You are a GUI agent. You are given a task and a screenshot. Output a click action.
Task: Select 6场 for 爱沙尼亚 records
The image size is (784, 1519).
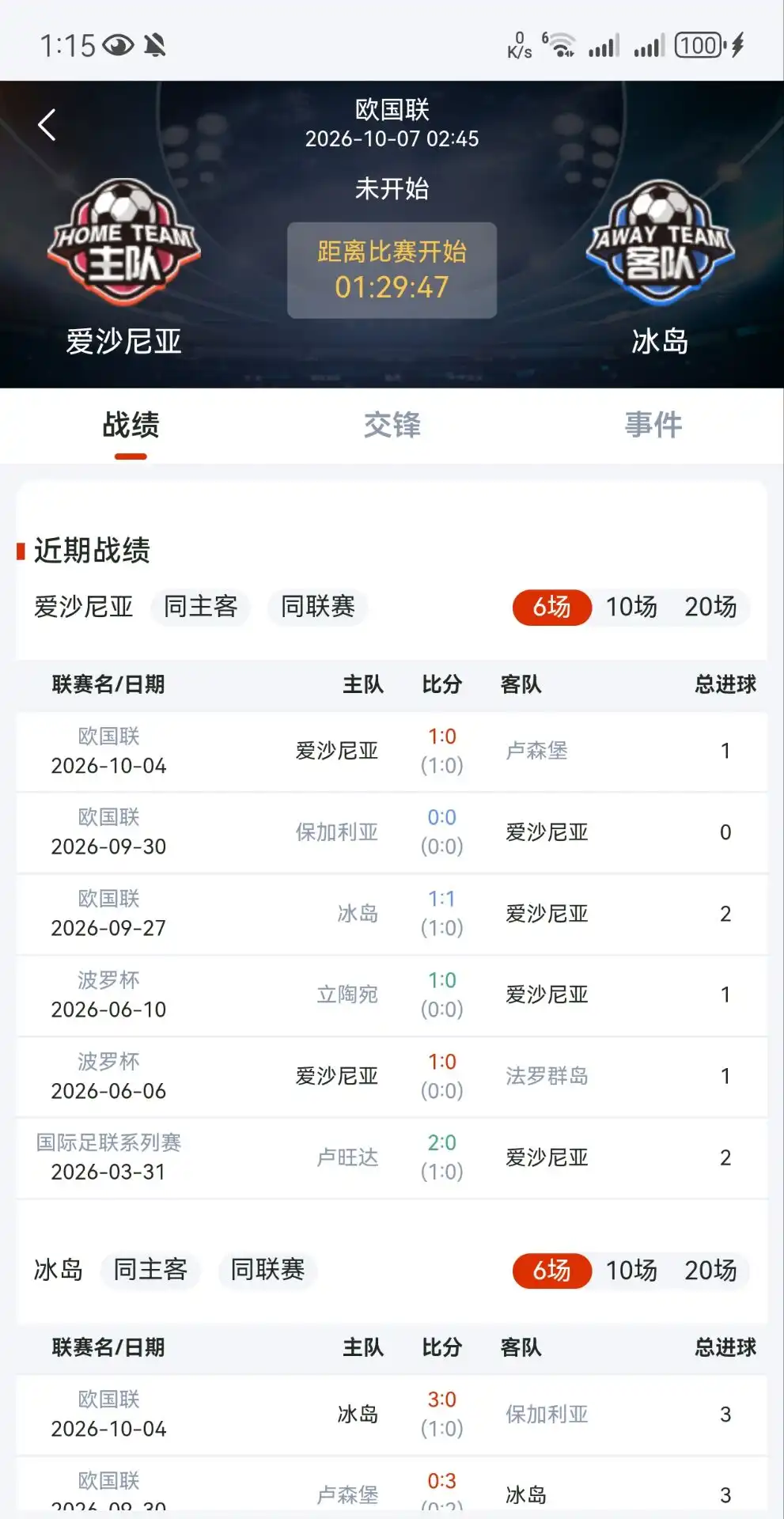coord(551,607)
